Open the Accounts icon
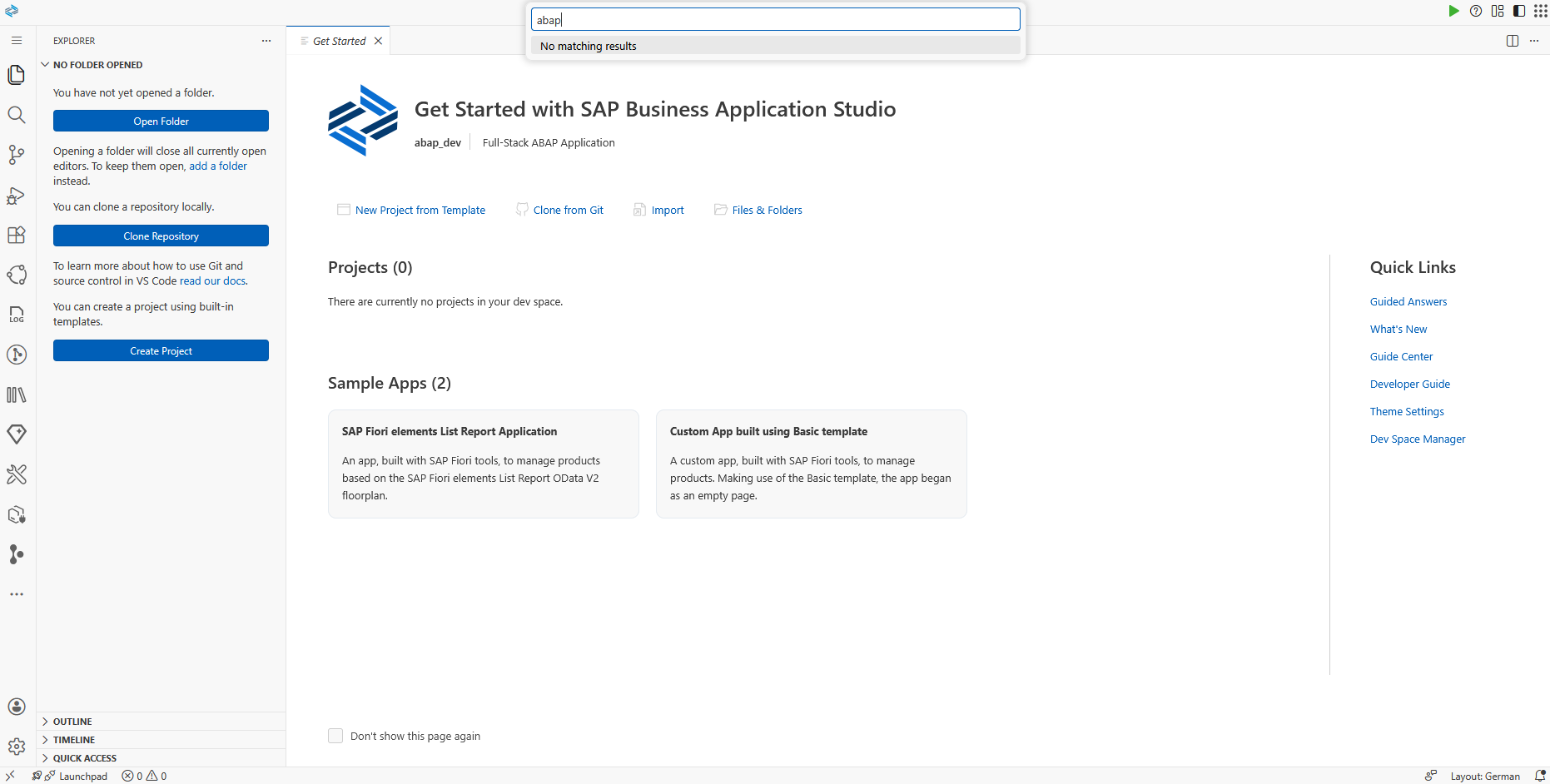This screenshot has height=784, width=1550. point(17,707)
